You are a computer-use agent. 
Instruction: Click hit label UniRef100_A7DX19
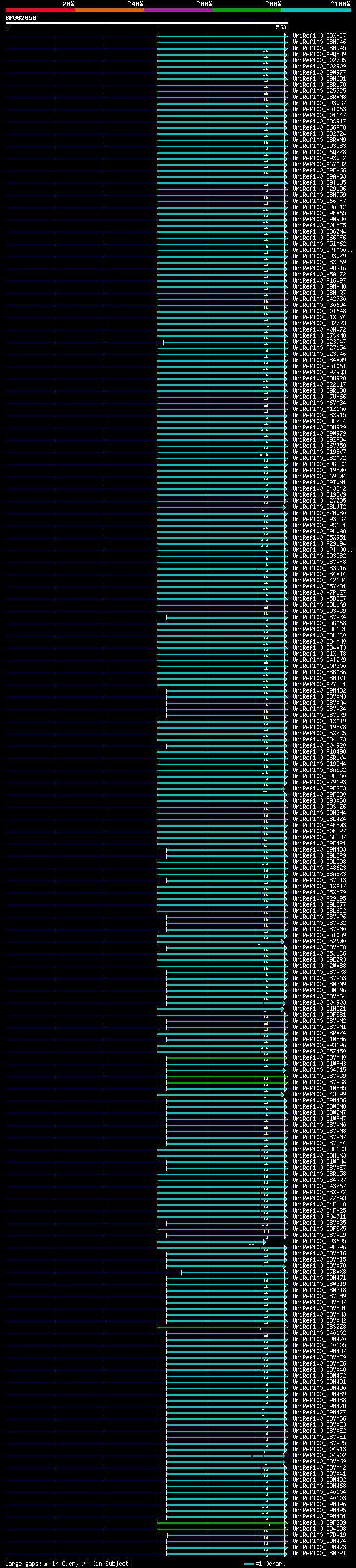click(319, 1535)
